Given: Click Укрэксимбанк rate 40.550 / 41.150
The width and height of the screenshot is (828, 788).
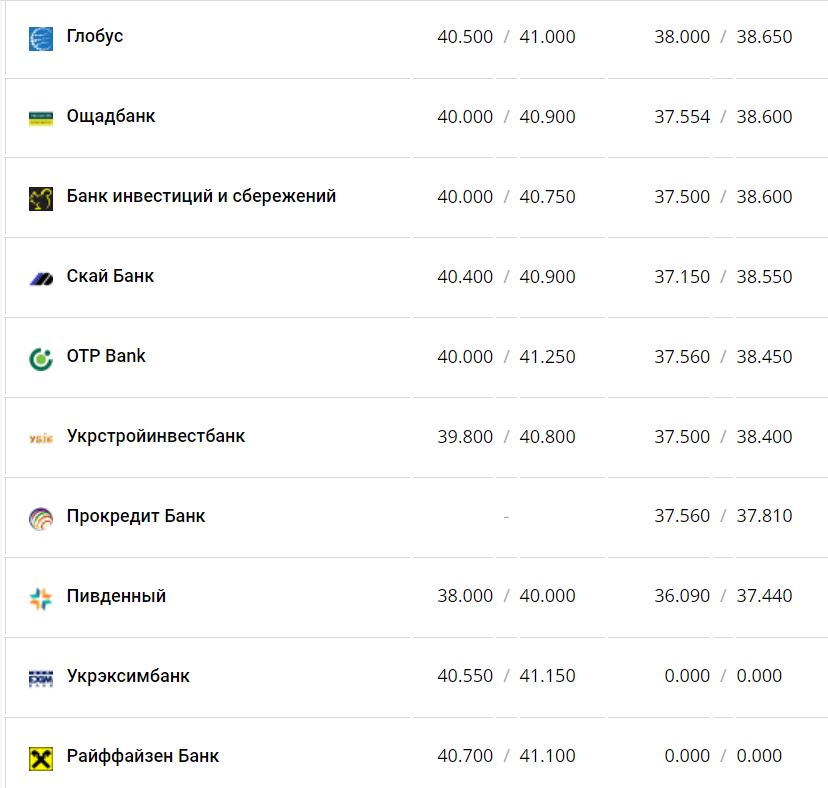Looking at the screenshot, I should pos(506,676).
